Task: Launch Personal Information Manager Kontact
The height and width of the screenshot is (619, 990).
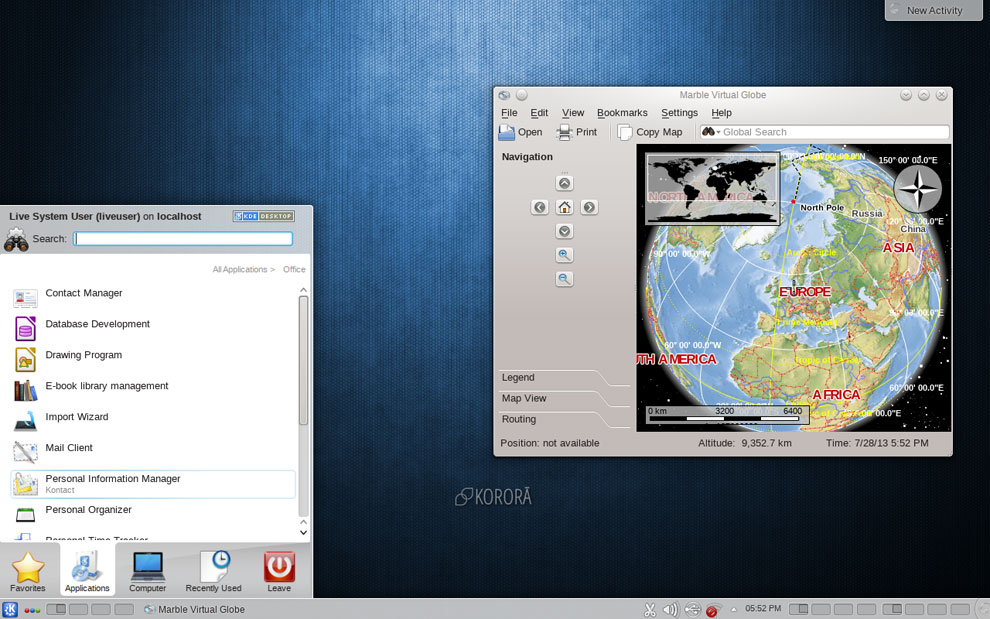Action: coord(153,484)
